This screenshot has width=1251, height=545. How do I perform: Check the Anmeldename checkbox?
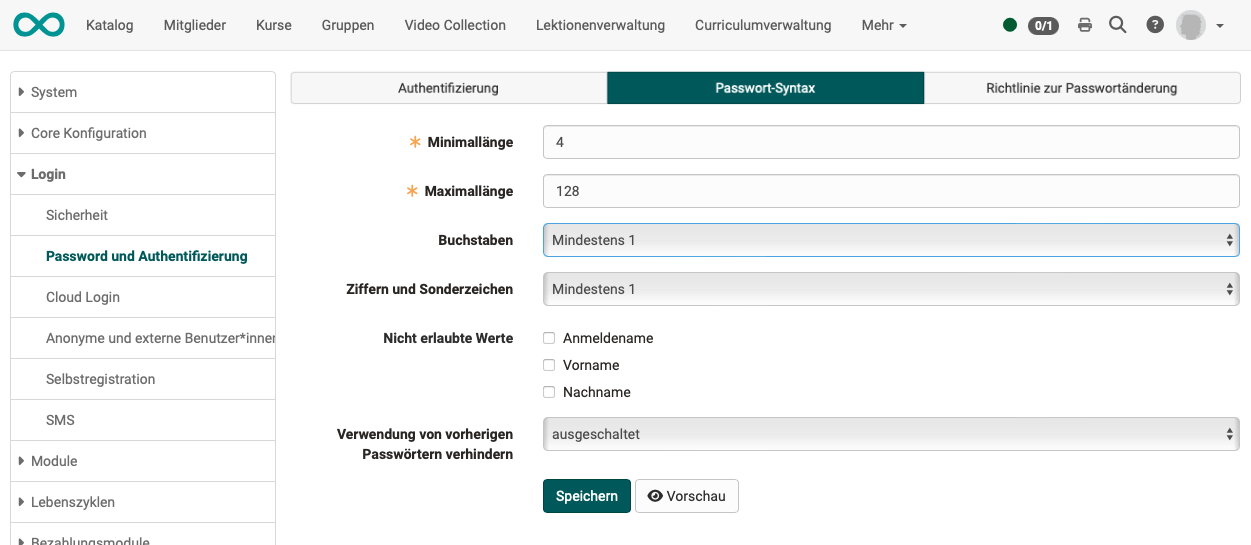tap(549, 338)
